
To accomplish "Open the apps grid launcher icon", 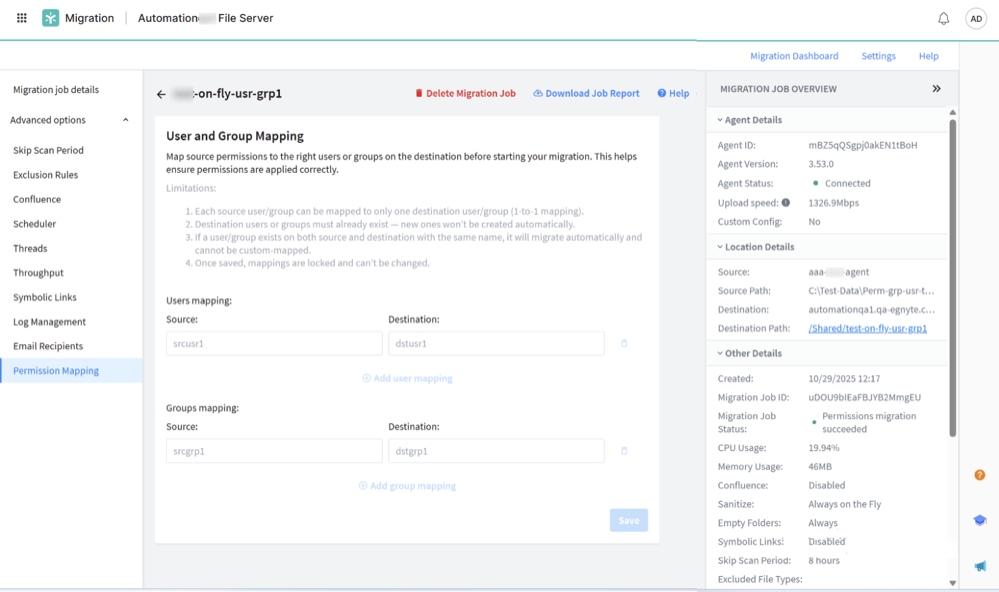I will click(x=21, y=18).
